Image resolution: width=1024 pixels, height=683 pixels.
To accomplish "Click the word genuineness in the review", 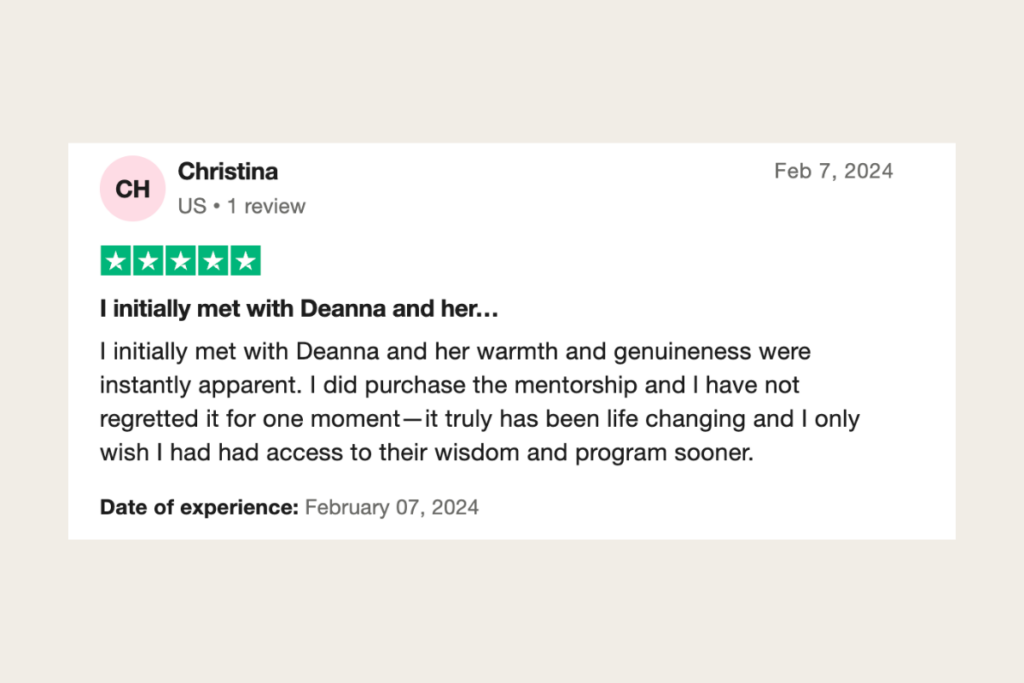I will point(682,352).
